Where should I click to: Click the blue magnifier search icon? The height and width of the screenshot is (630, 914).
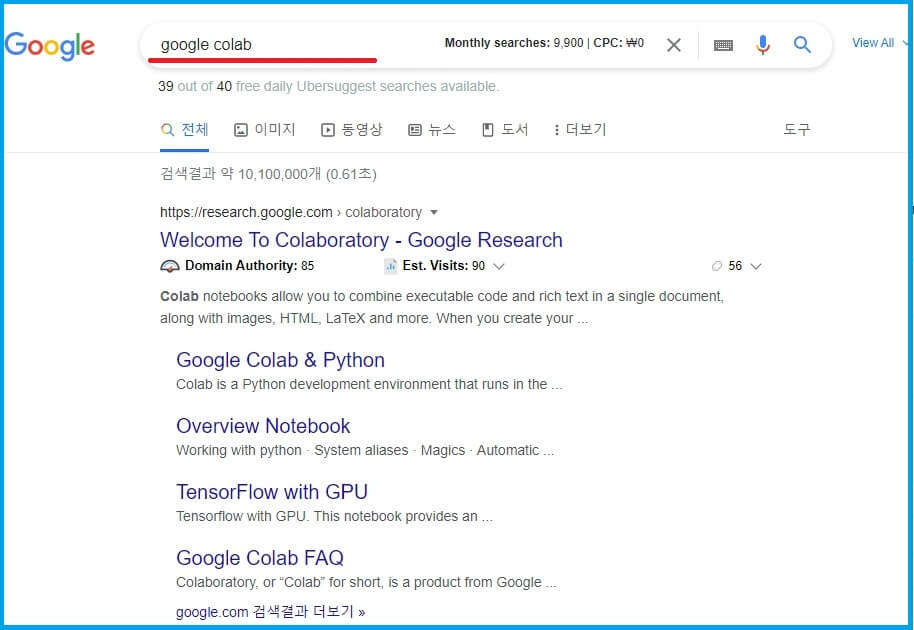pyautogui.click(x=803, y=44)
